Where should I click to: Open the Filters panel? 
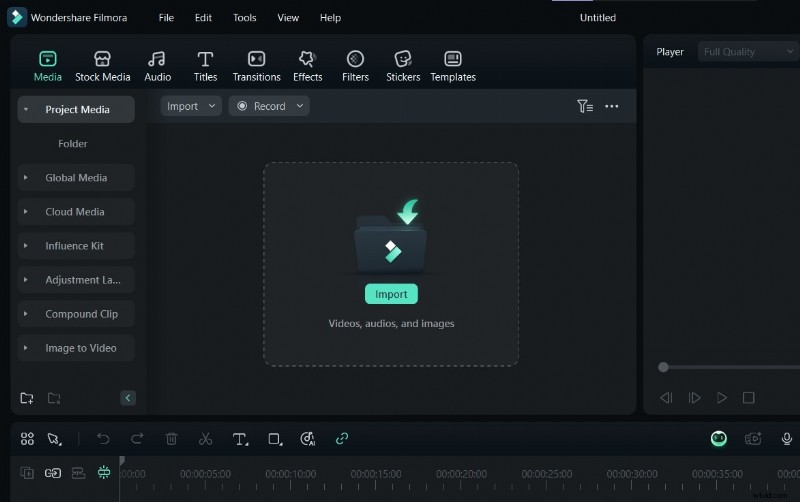(x=355, y=66)
